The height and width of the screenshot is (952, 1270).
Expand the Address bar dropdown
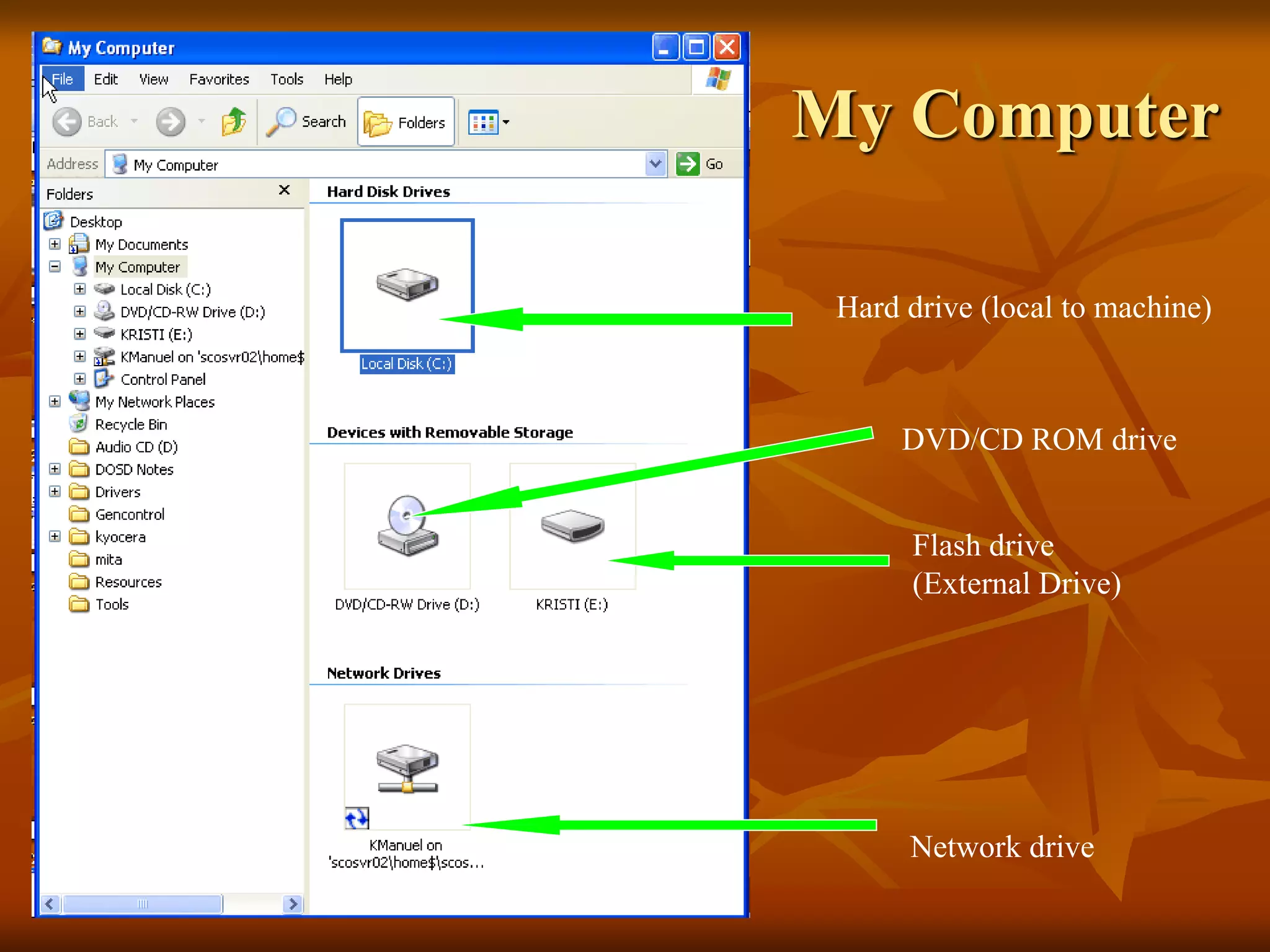(x=655, y=164)
